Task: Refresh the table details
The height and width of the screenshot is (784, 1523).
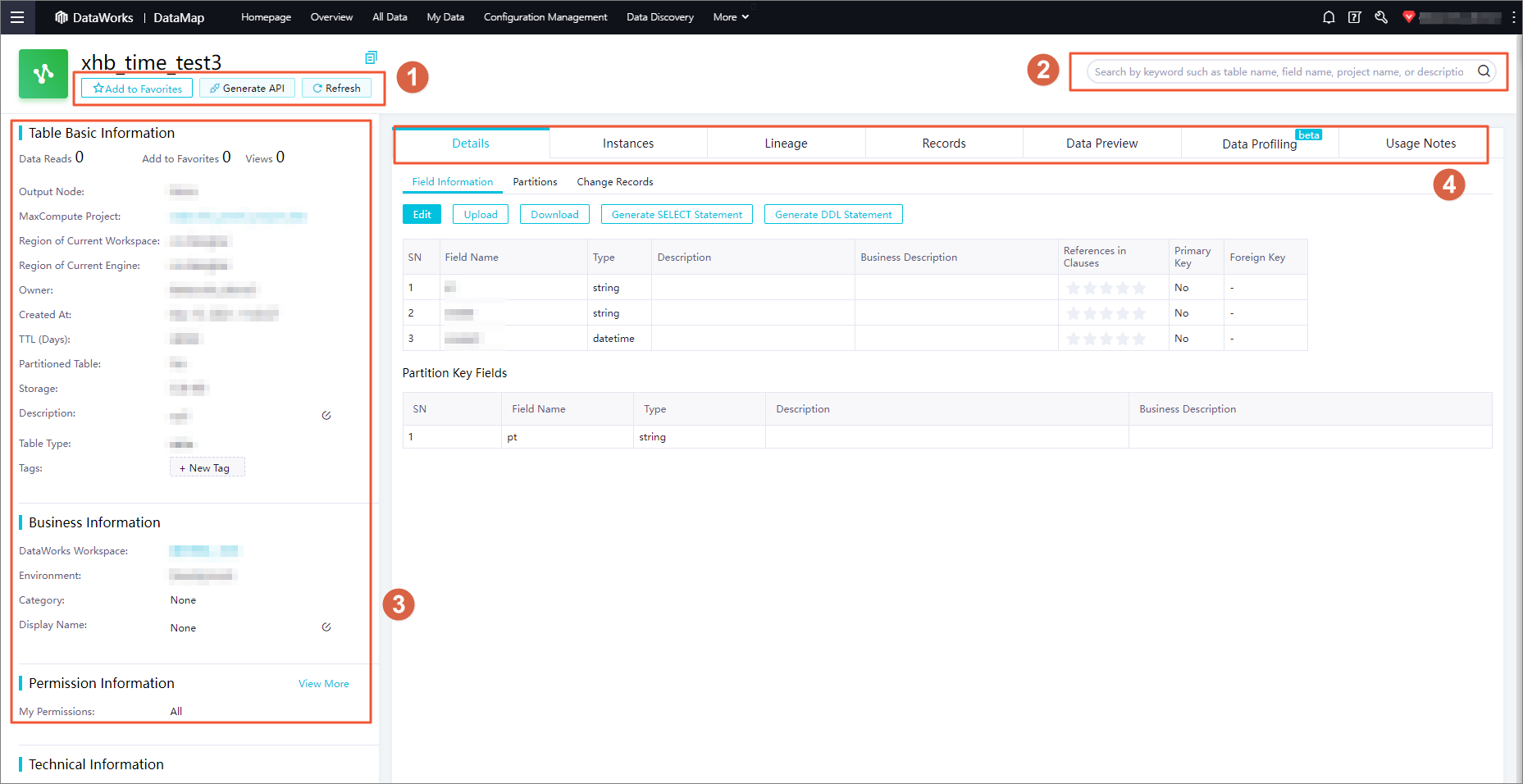Action: pos(336,88)
